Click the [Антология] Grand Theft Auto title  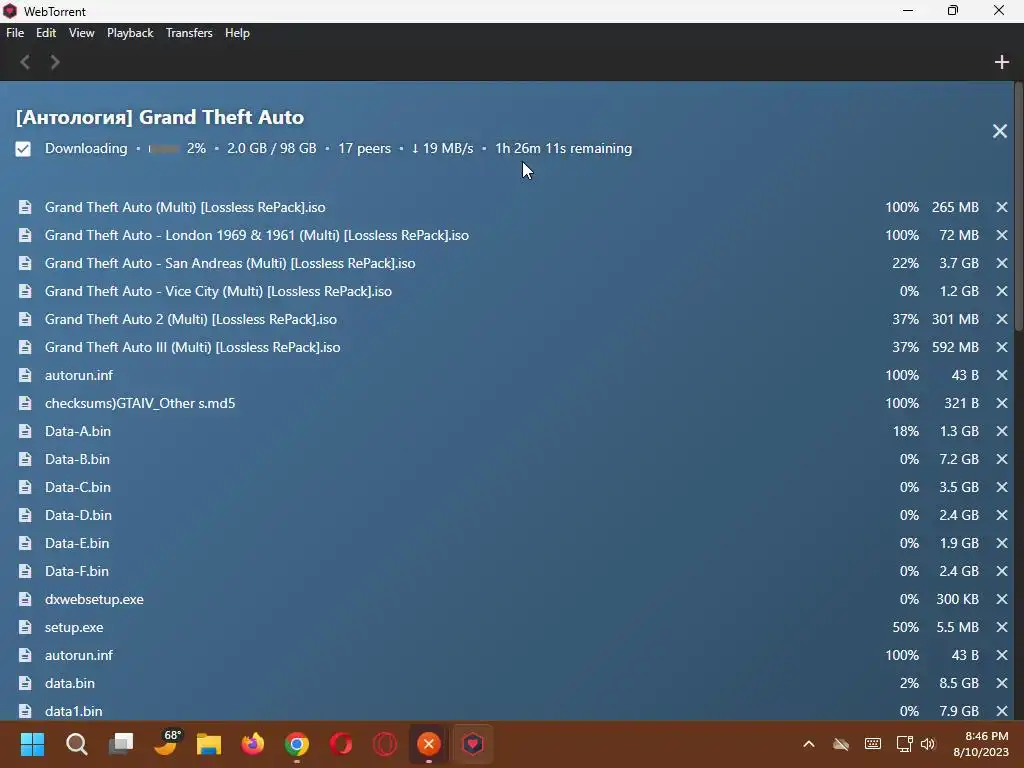click(160, 118)
